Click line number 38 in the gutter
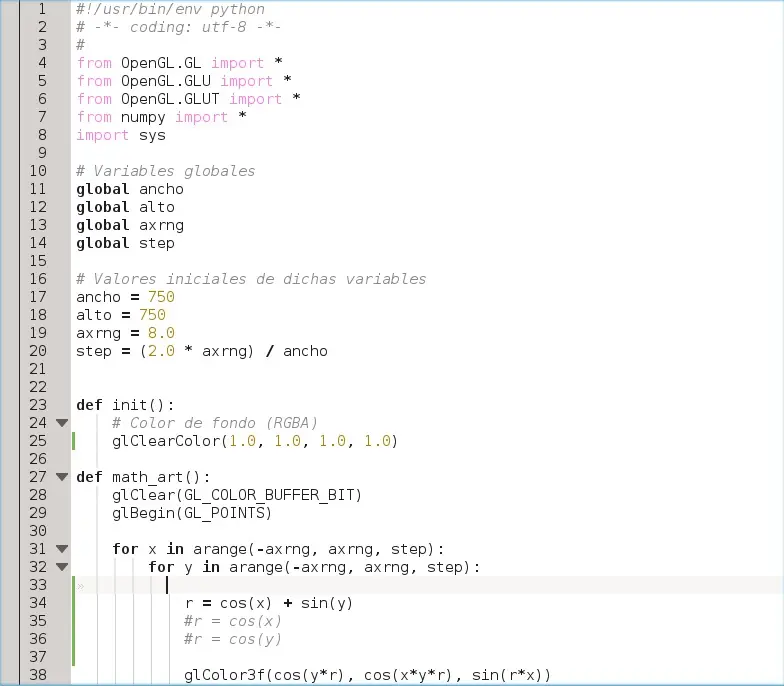This screenshot has height=686, width=784. (38, 675)
